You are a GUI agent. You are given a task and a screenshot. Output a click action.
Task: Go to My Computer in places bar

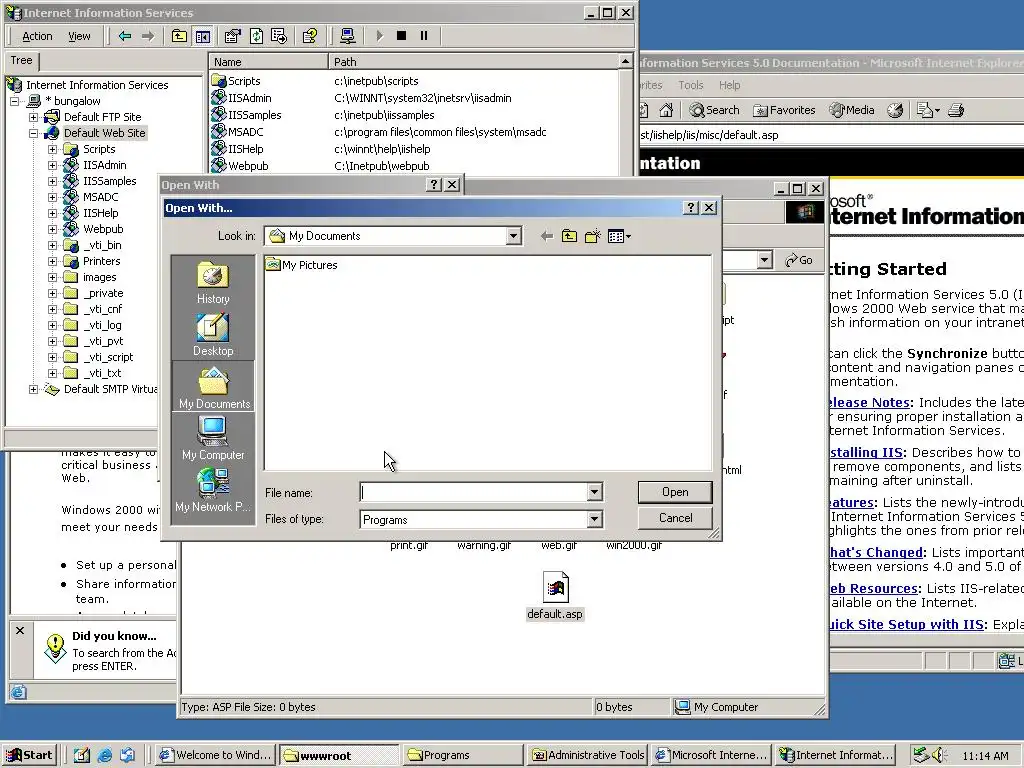pos(213,438)
